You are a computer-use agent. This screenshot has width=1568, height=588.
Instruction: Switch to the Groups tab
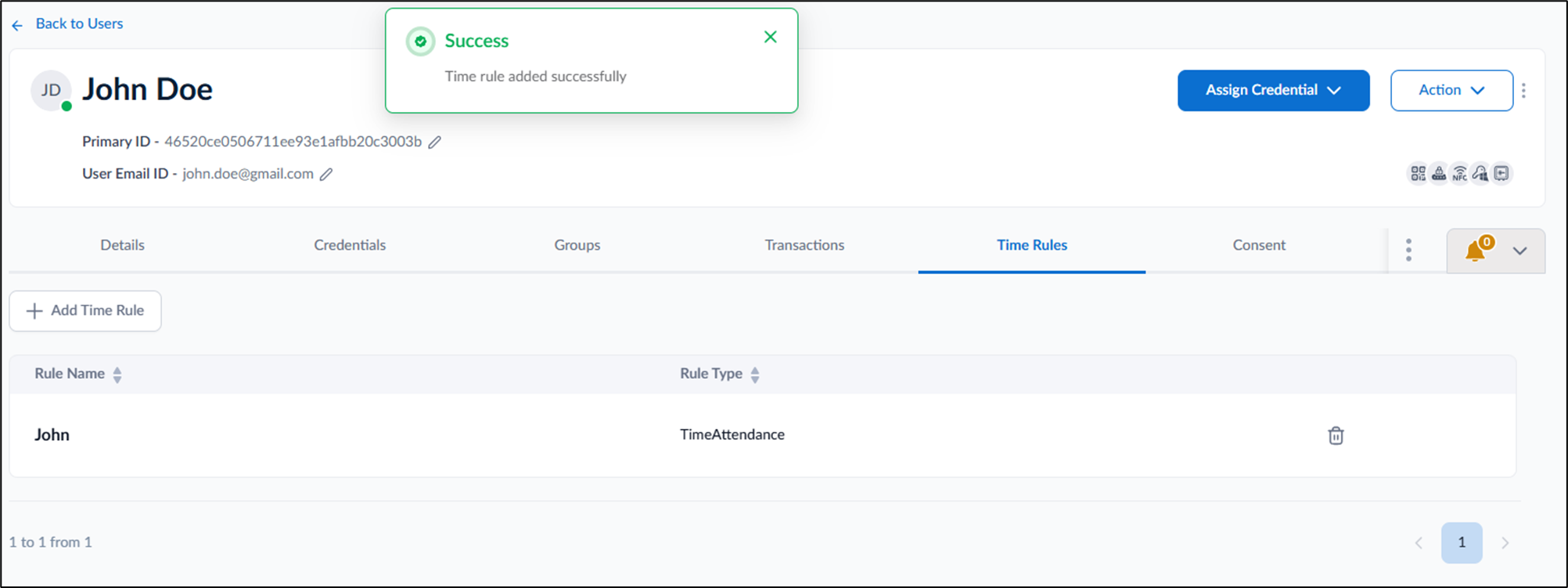click(x=577, y=245)
